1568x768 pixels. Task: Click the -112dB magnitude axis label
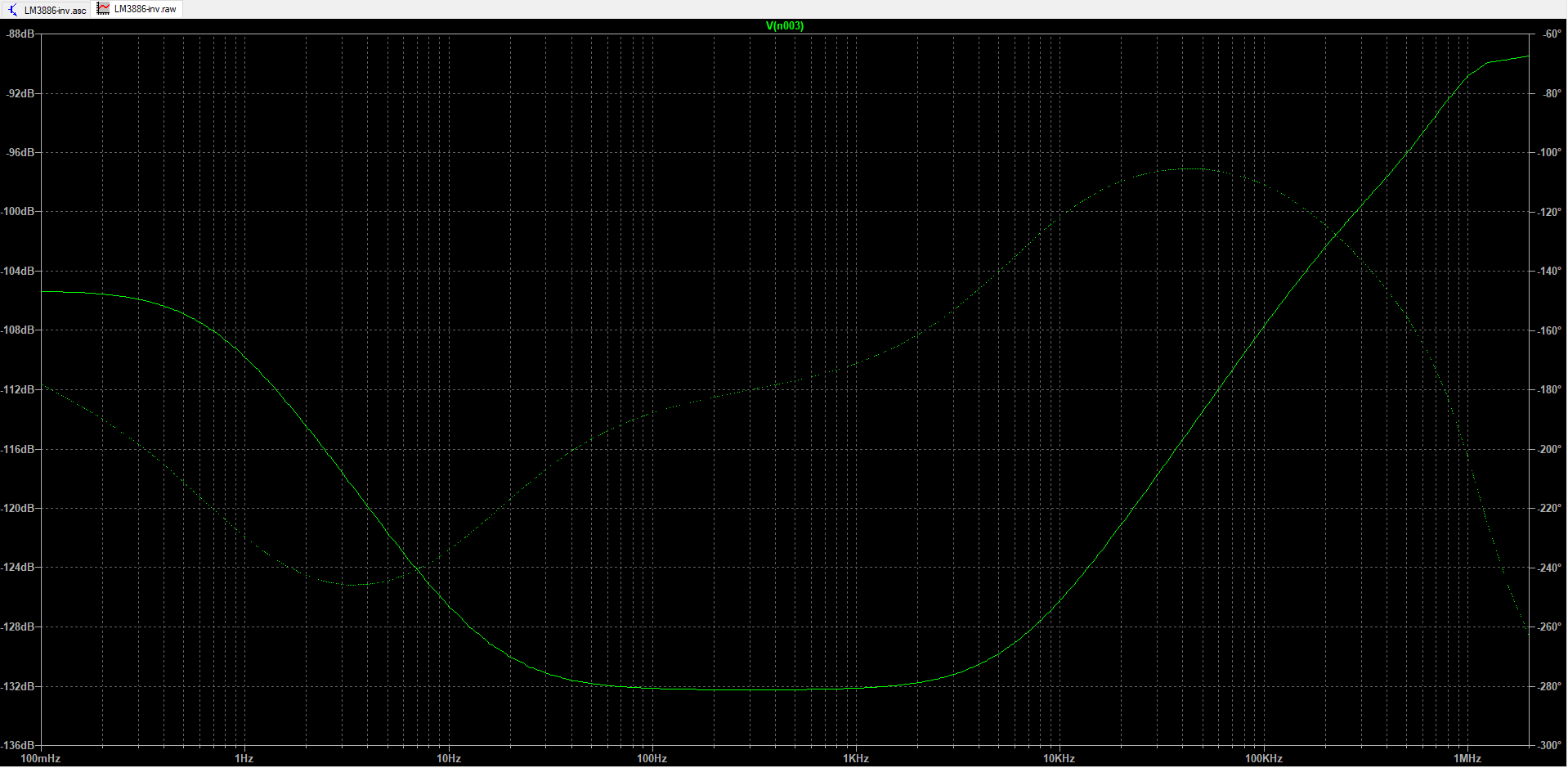(x=17, y=389)
